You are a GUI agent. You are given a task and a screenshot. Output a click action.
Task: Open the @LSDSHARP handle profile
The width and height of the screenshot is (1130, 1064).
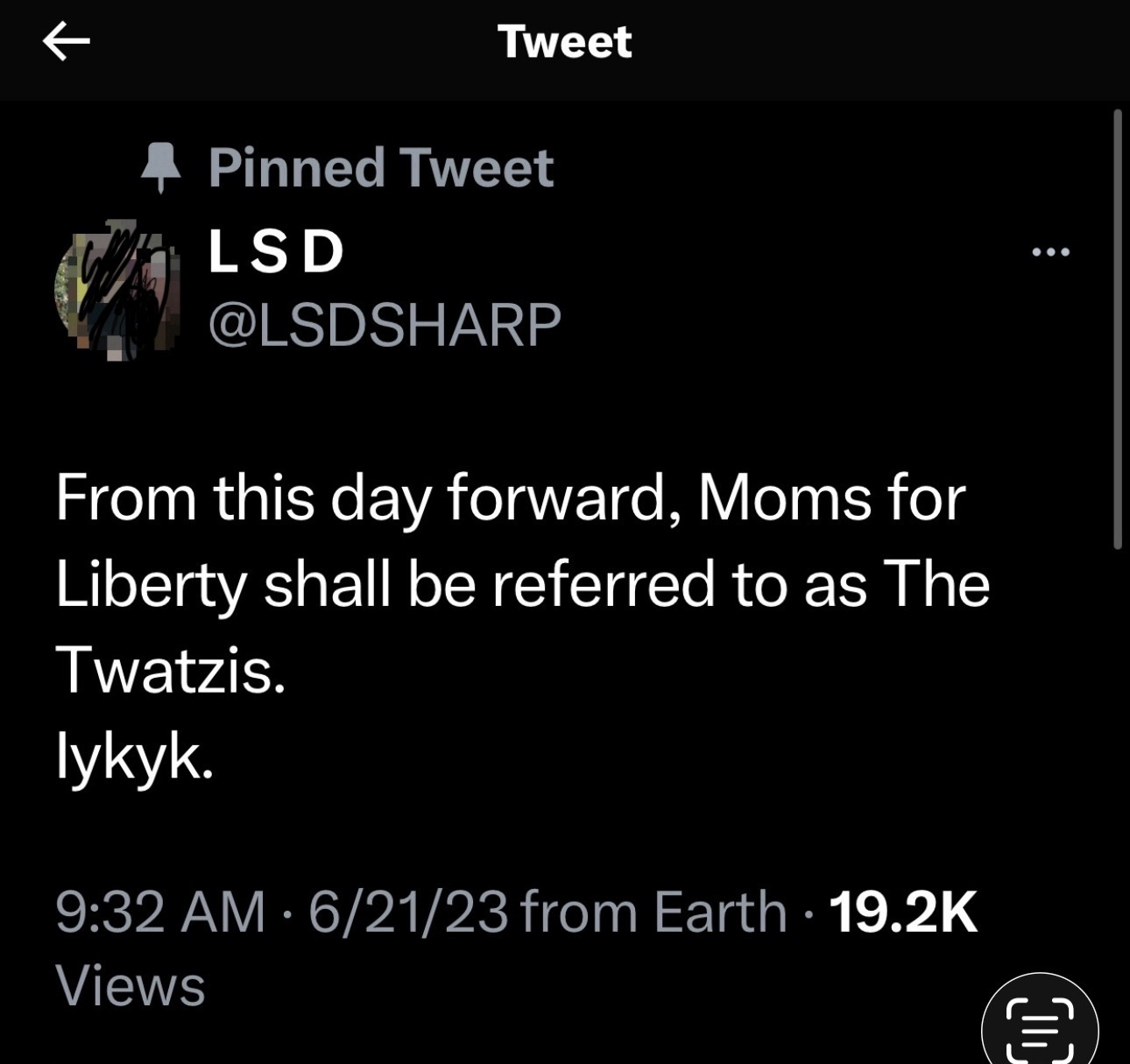click(385, 325)
